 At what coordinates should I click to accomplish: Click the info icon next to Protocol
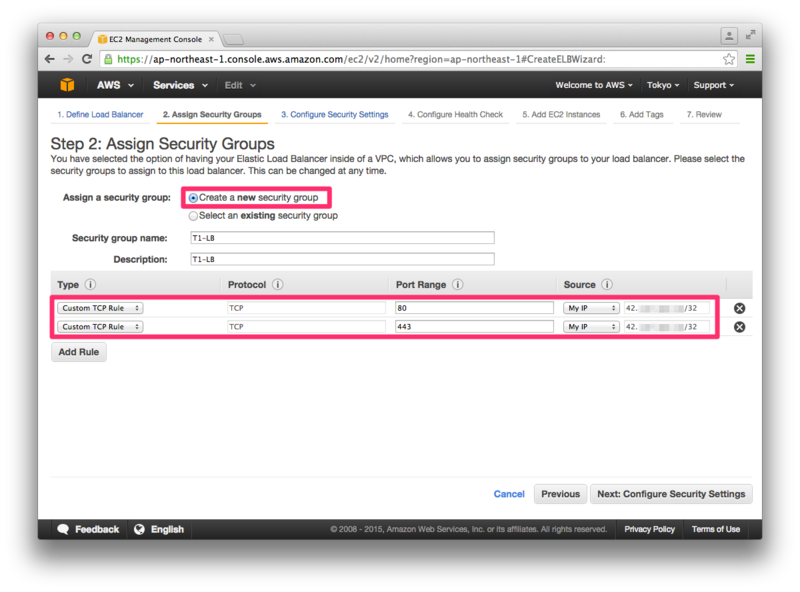pyautogui.click(x=278, y=284)
